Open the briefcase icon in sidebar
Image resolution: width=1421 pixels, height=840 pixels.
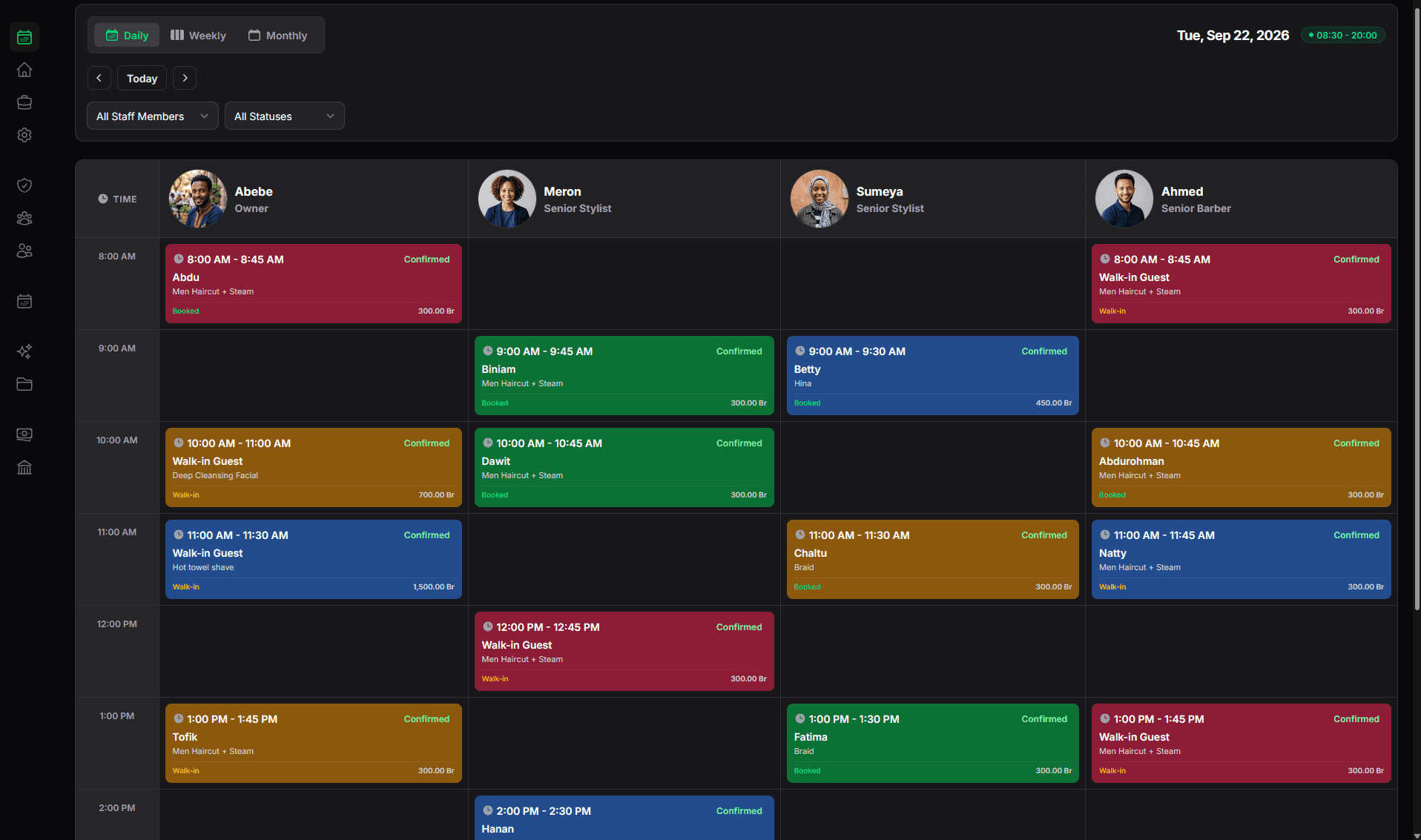pyautogui.click(x=24, y=102)
